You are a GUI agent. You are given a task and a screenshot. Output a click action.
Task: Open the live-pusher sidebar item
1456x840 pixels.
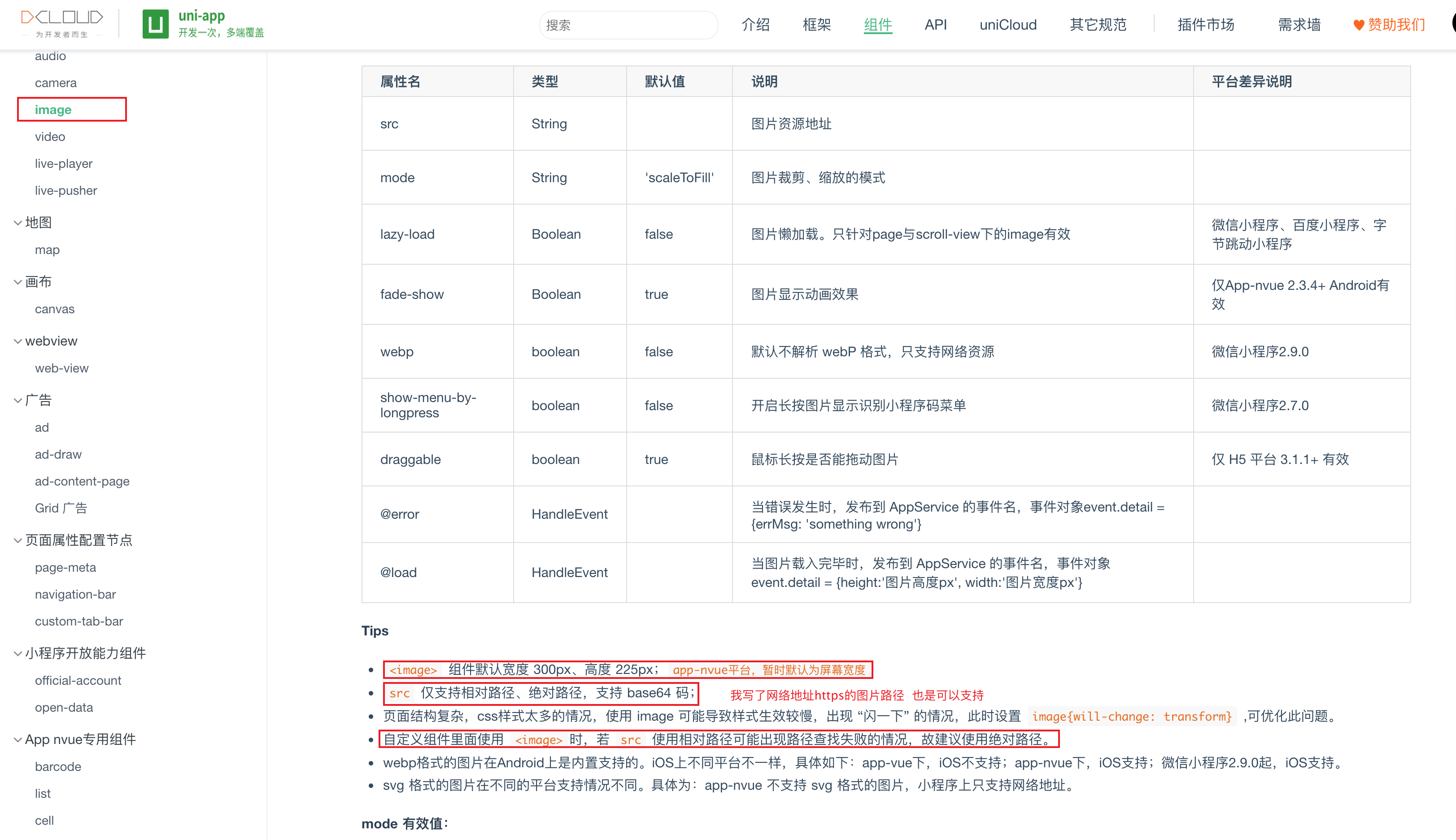click(66, 190)
